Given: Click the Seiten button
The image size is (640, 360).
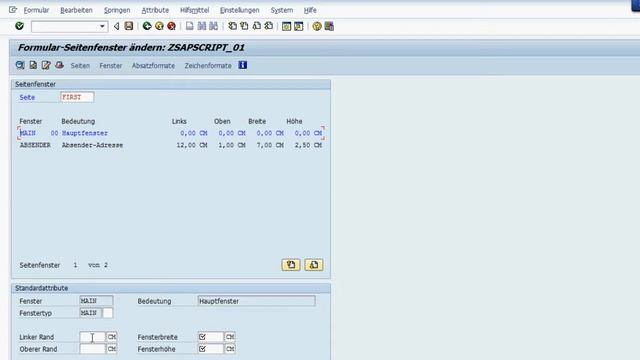Looking at the screenshot, I should 80,65.
